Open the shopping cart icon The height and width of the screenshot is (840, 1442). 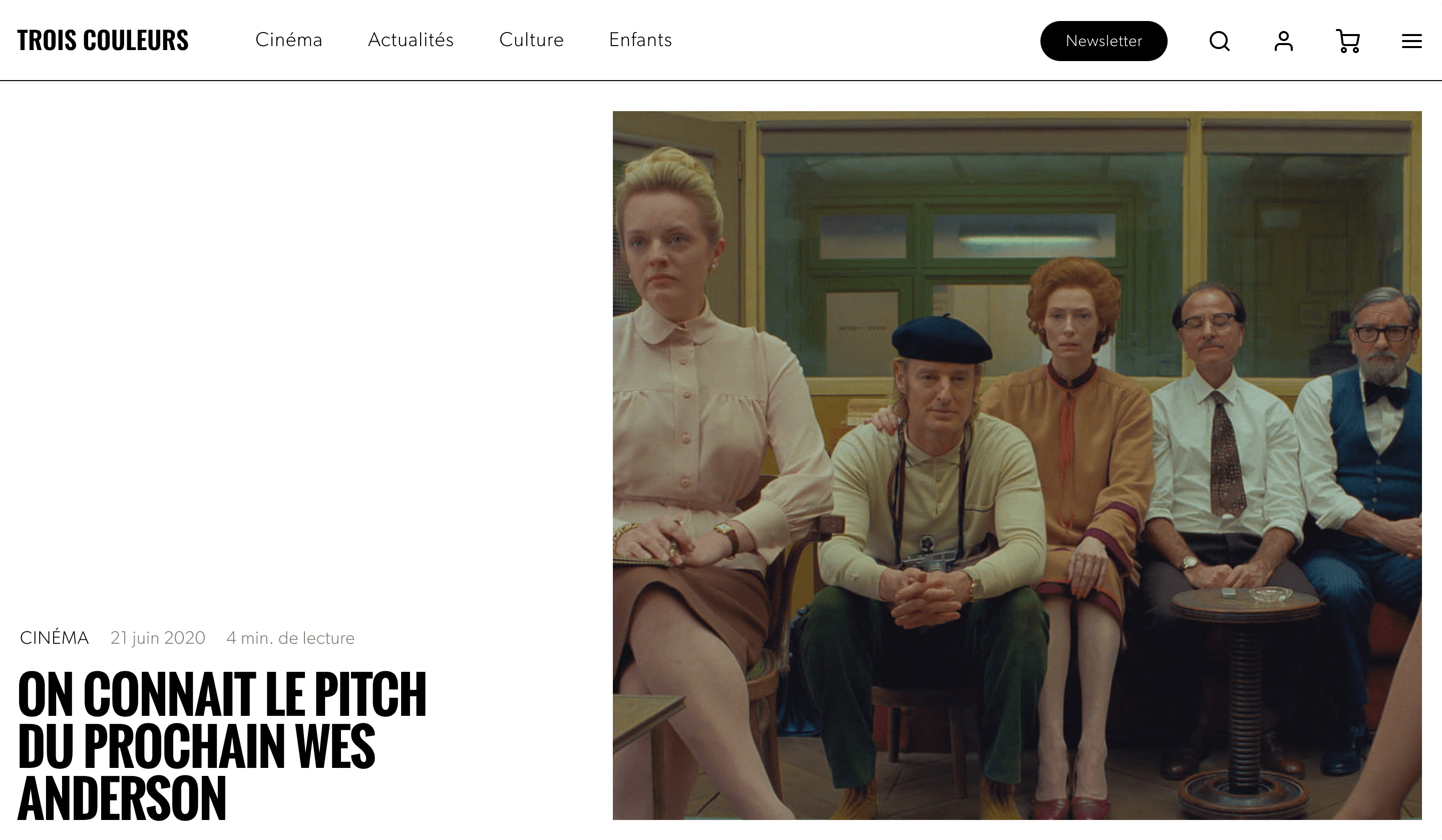(x=1347, y=41)
